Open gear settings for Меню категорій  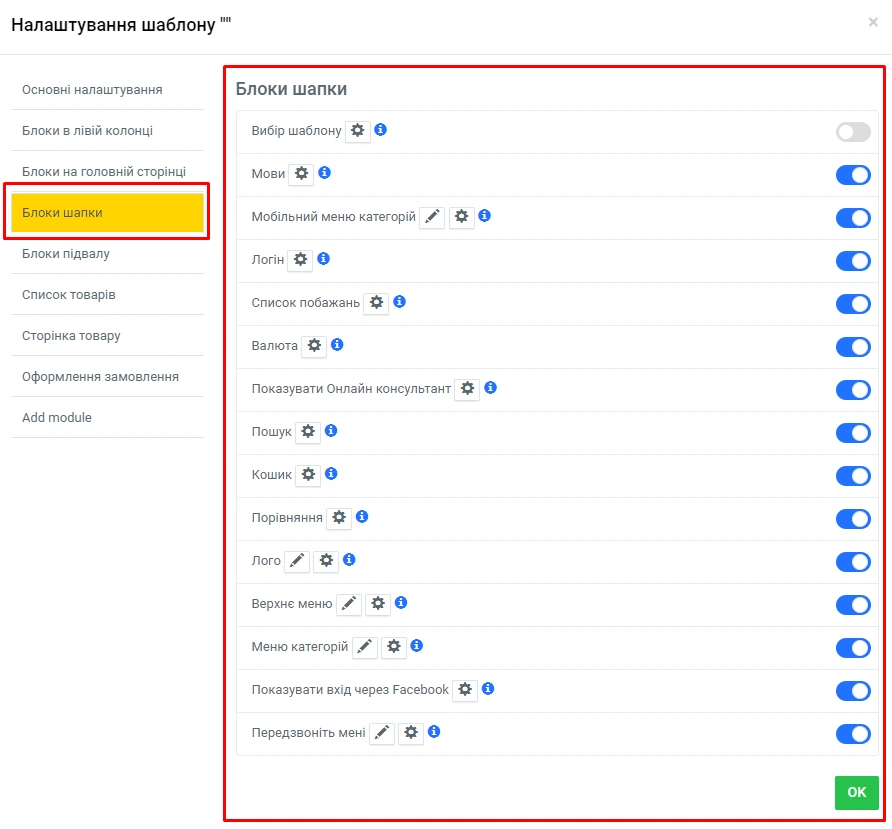394,647
